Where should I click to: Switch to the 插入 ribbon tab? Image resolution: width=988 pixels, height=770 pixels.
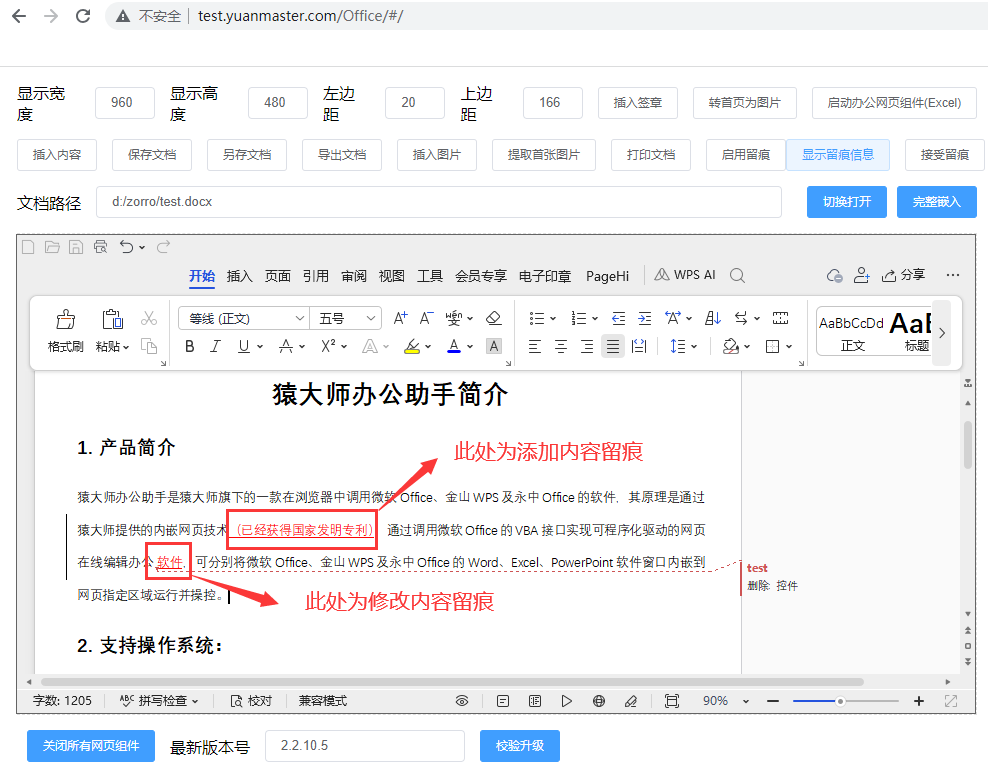[239, 276]
